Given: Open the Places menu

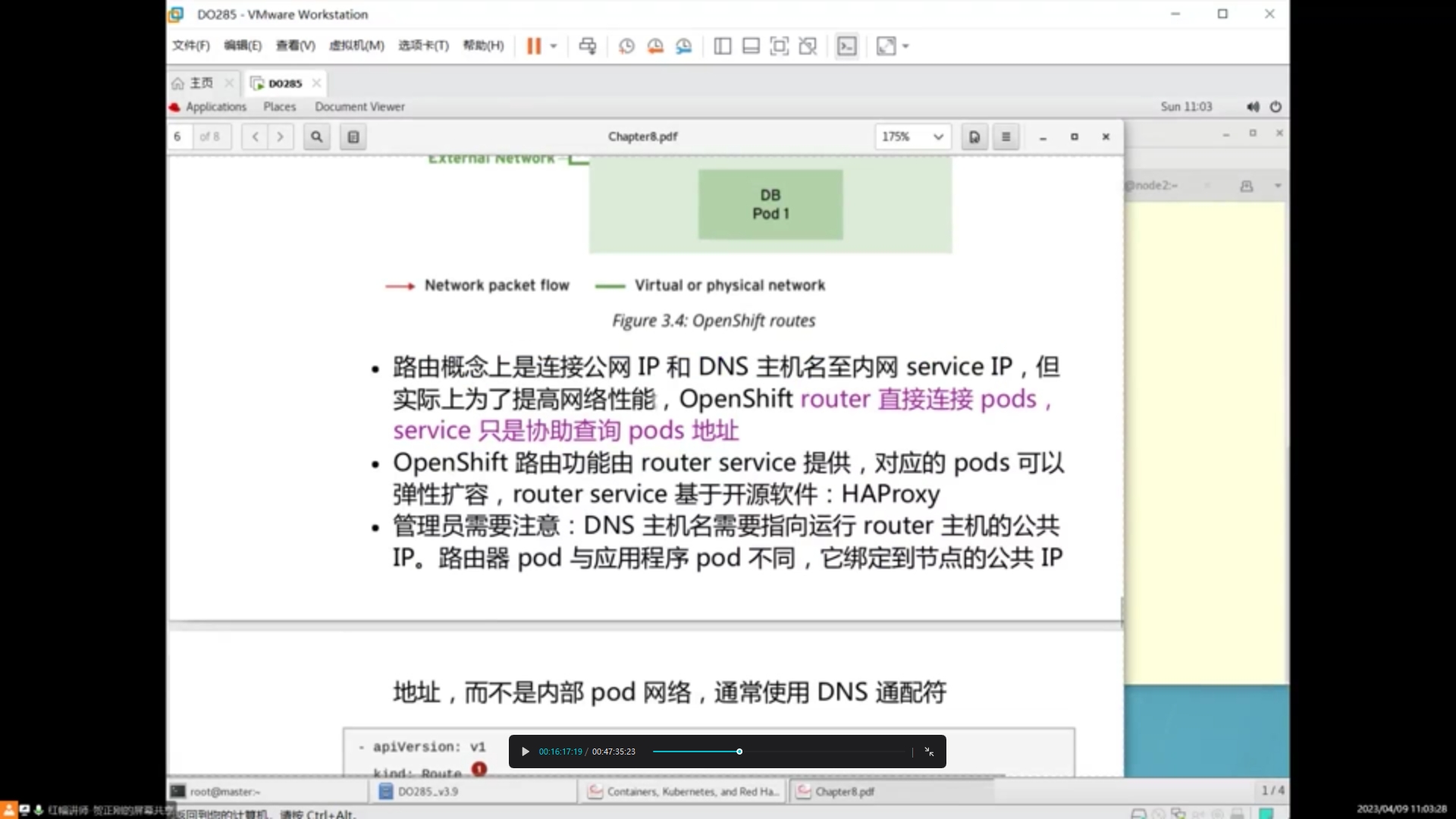Looking at the screenshot, I should (x=279, y=107).
